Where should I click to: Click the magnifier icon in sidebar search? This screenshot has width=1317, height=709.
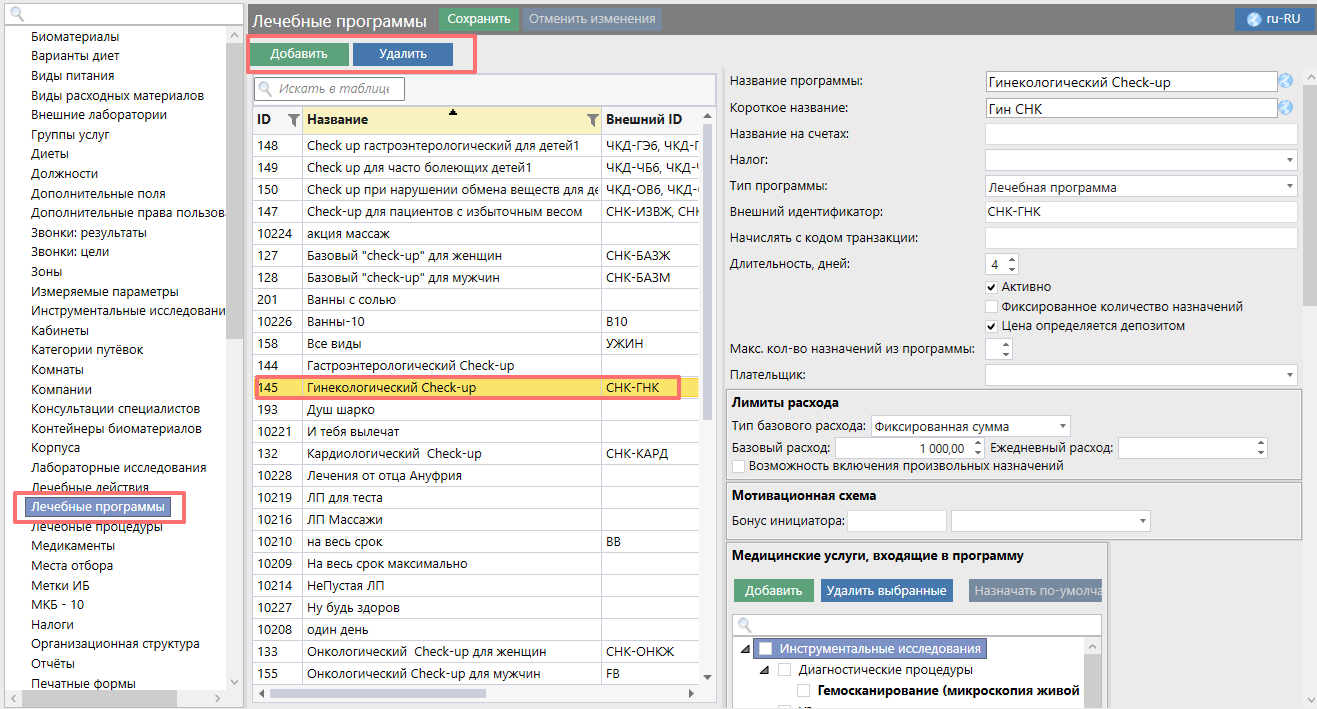click(16, 14)
